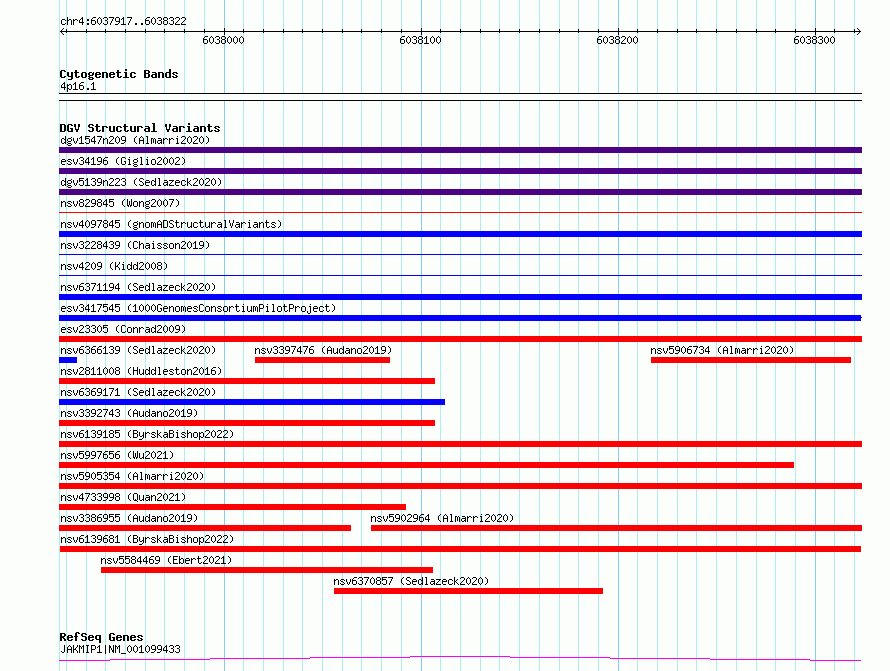The height and width of the screenshot is (671, 890).
Task: Click the 6038000 ruler tick label
Action: [223, 40]
